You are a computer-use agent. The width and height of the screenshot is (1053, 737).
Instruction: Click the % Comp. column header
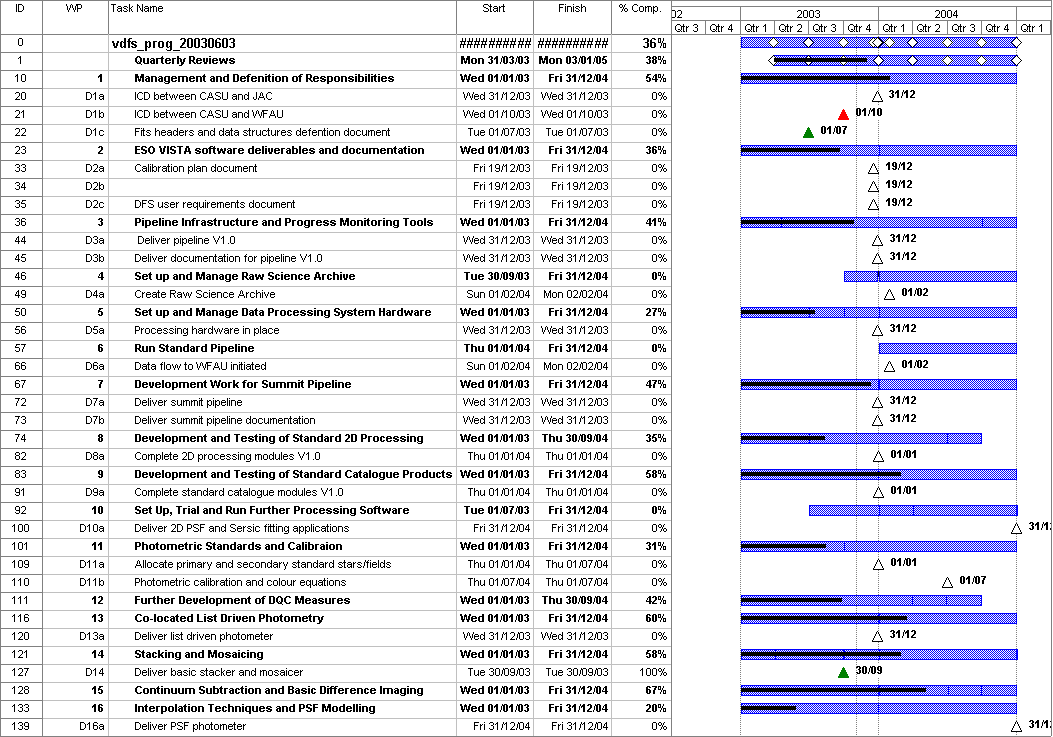[x=640, y=9]
